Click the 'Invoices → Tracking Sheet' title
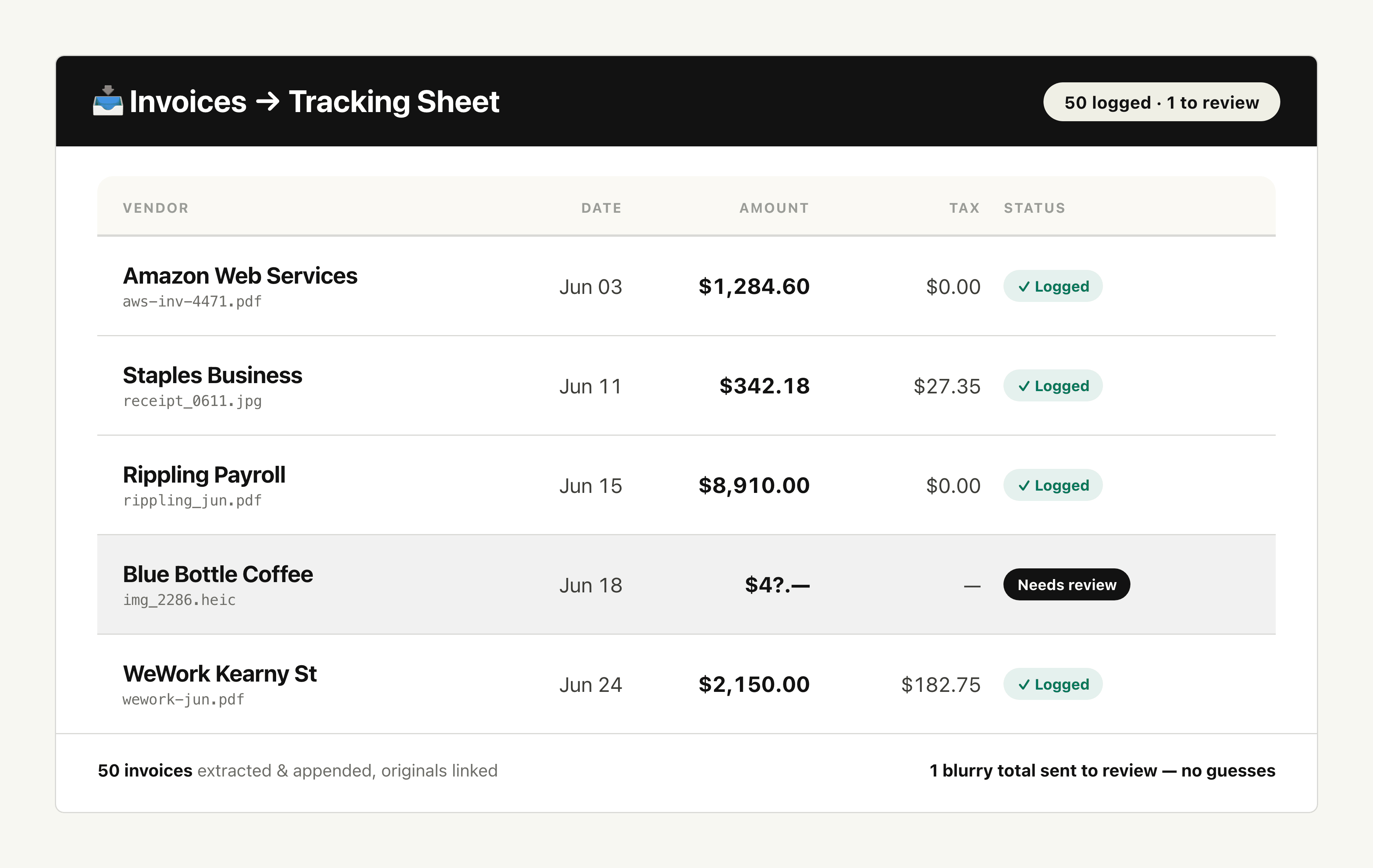Screen dimensions: 1373x868 tap(314, 102)
